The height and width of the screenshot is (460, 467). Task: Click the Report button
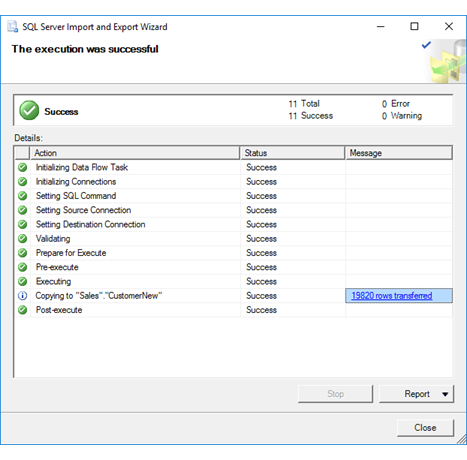pos(416,394)
